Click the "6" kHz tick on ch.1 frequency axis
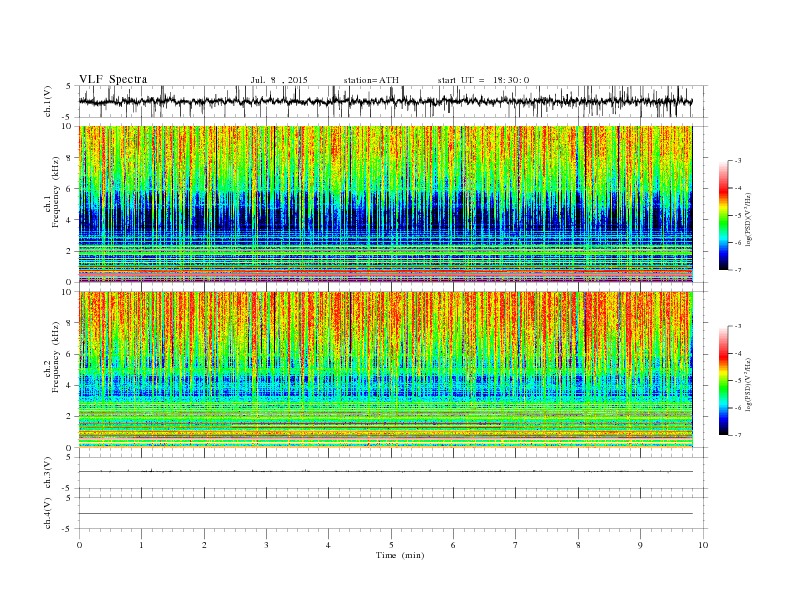The image size is (792, 612). 70,189
